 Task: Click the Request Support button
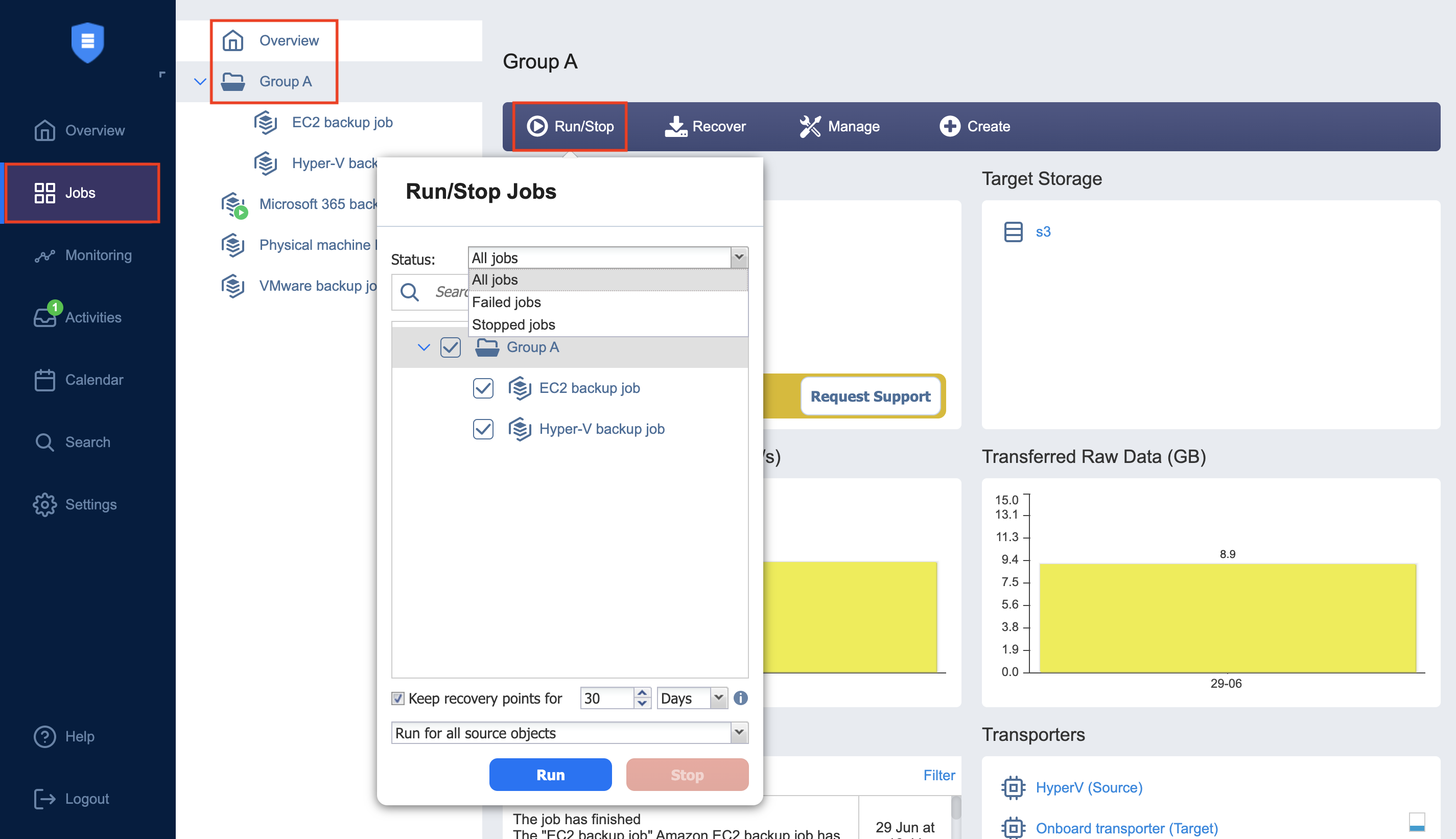coord(870,396)
